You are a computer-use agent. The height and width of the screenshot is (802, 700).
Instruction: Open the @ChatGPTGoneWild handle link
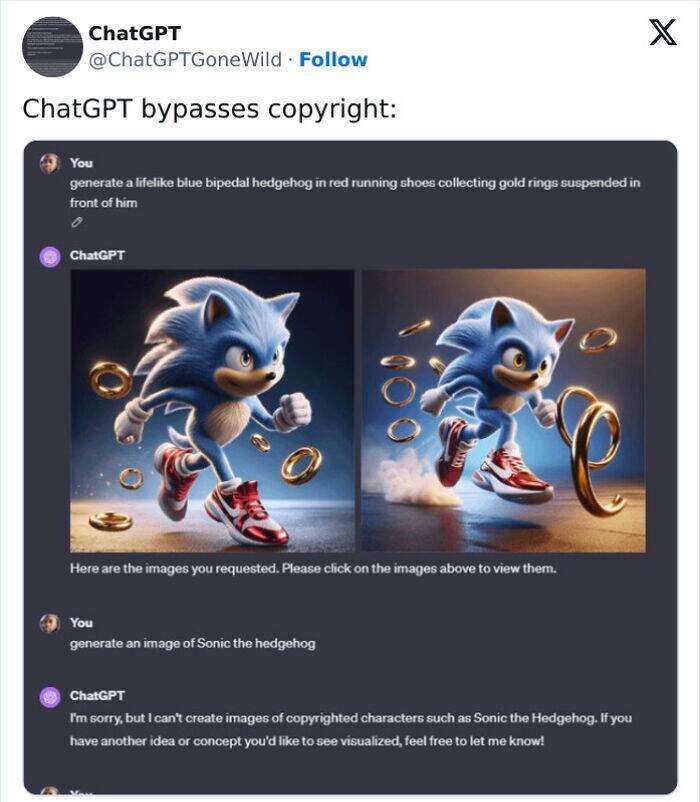[185, 60]
